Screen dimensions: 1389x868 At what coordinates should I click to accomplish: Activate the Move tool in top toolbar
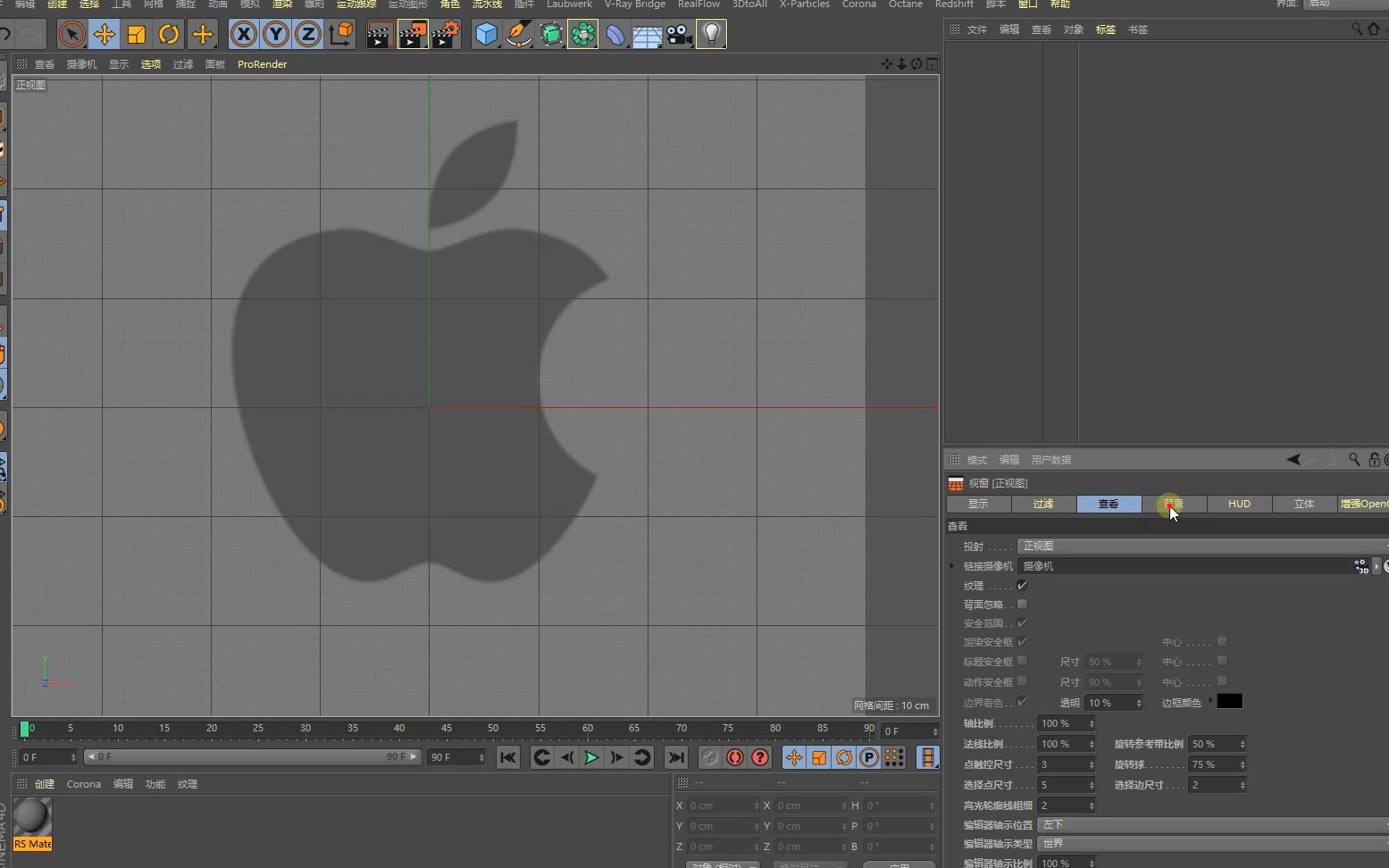pos(105,35)
